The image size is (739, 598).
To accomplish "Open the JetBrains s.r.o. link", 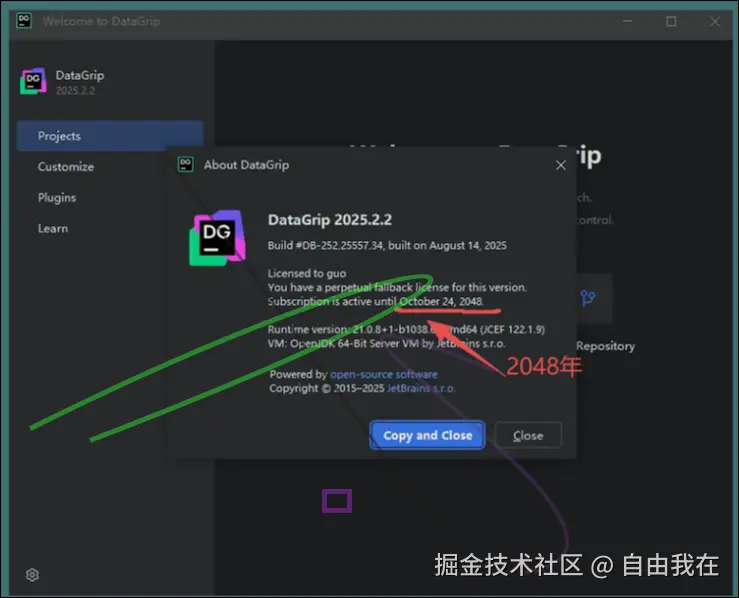I will pos(420,388).
